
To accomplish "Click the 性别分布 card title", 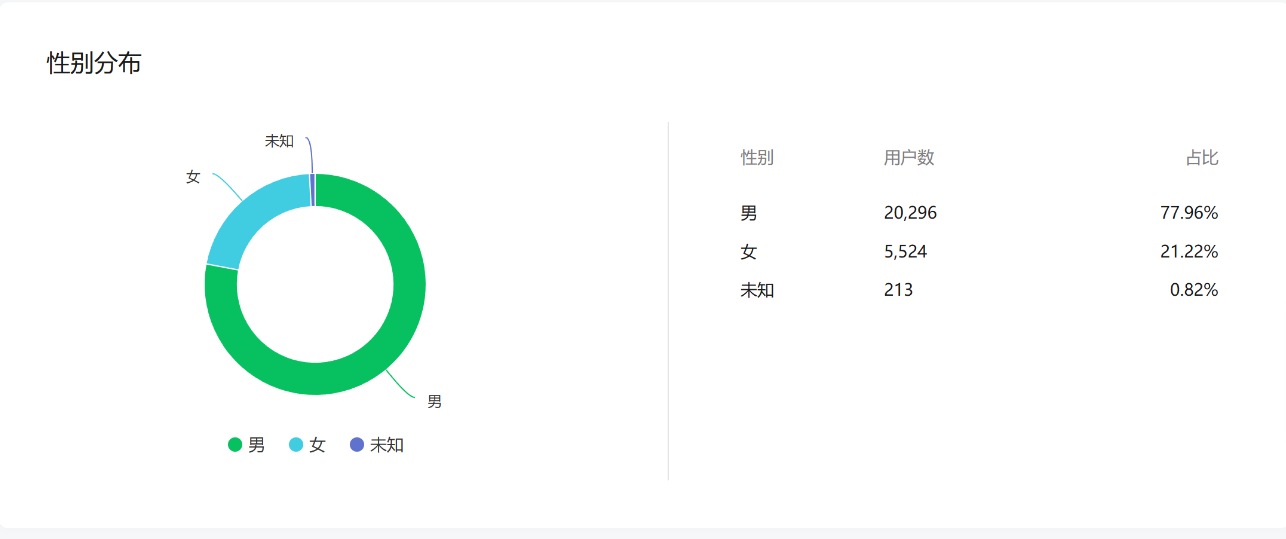I will 94,64.
